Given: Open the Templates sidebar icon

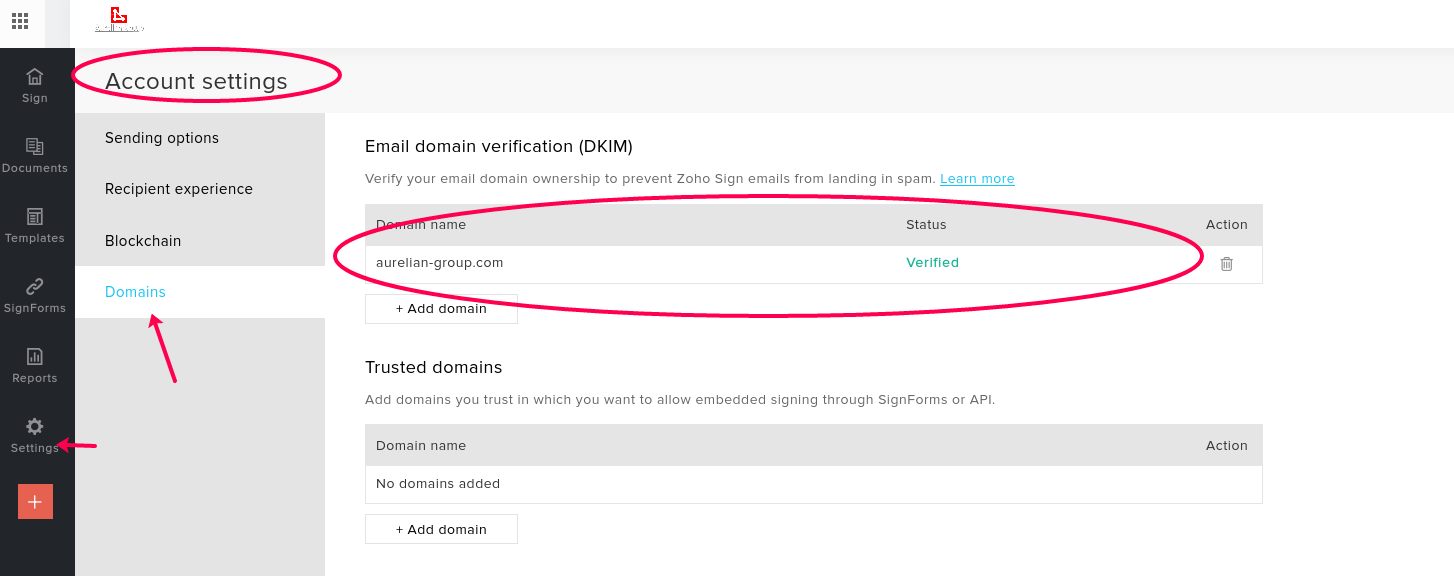Looking at the screenshot, I should click(x=35, y=216).
